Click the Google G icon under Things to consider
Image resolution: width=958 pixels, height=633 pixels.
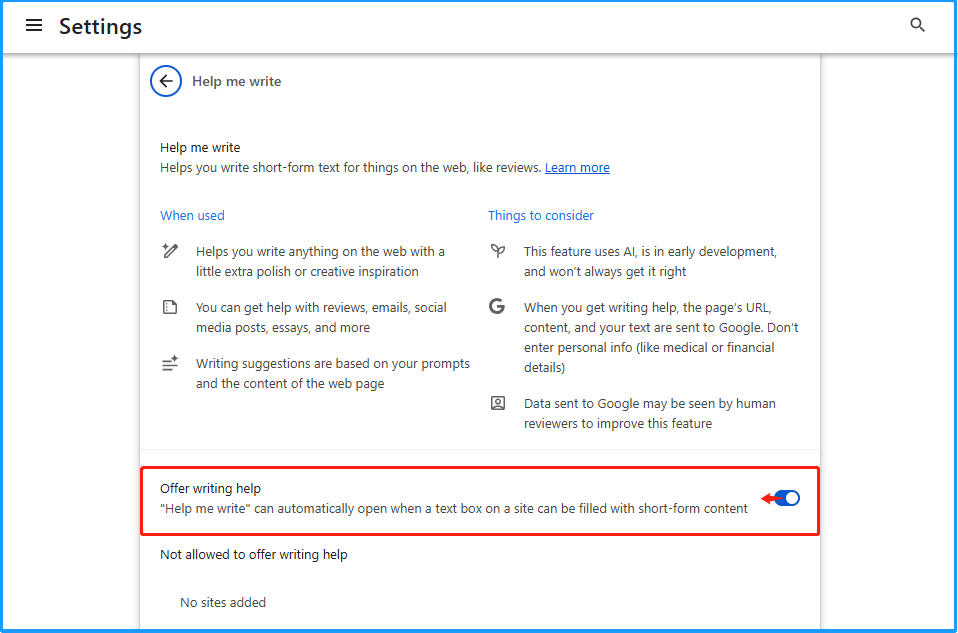pyautogui.click(x=498, y=308)
